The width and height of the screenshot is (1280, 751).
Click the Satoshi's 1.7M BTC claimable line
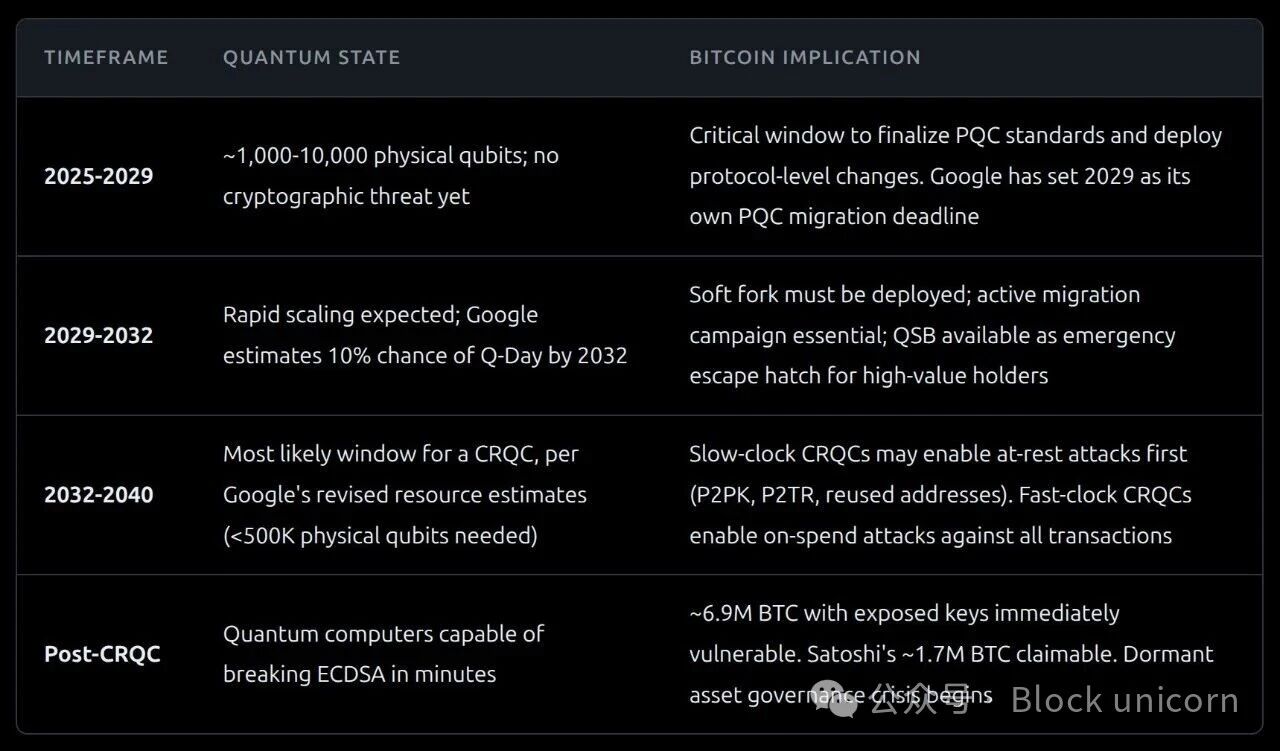pyautogui.click(x=950, y=654)
